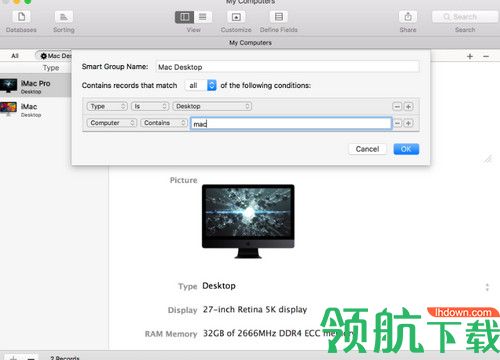Open the Define Fields toolbar icon
Screen dimensions: 500x360
tap(279, 17)
